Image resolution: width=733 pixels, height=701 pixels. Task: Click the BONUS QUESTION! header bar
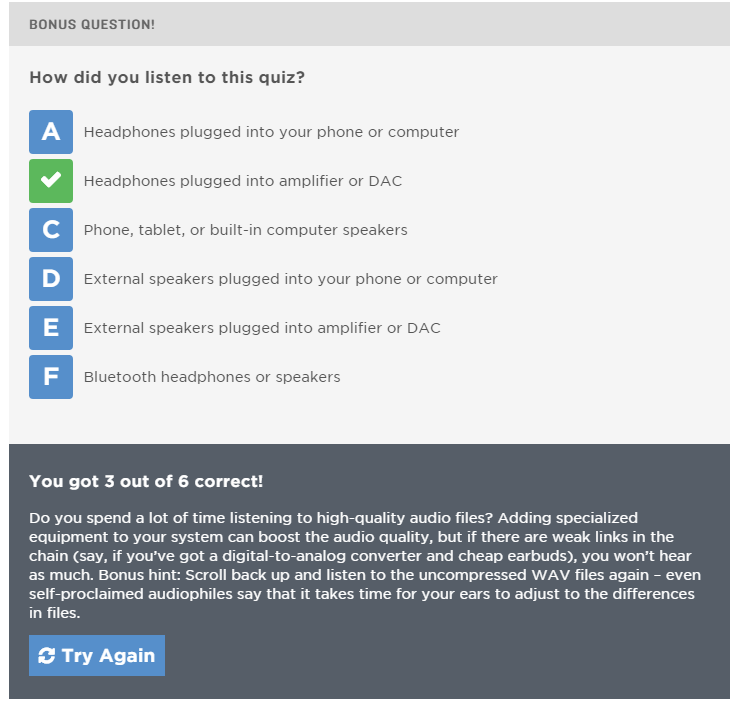(x=369, y=24)
